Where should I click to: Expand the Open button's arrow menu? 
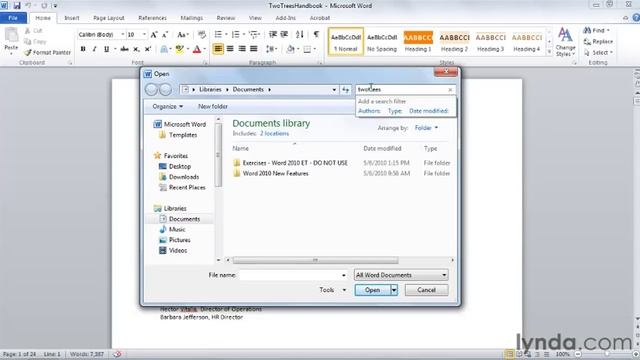click(x=394, y=290)
